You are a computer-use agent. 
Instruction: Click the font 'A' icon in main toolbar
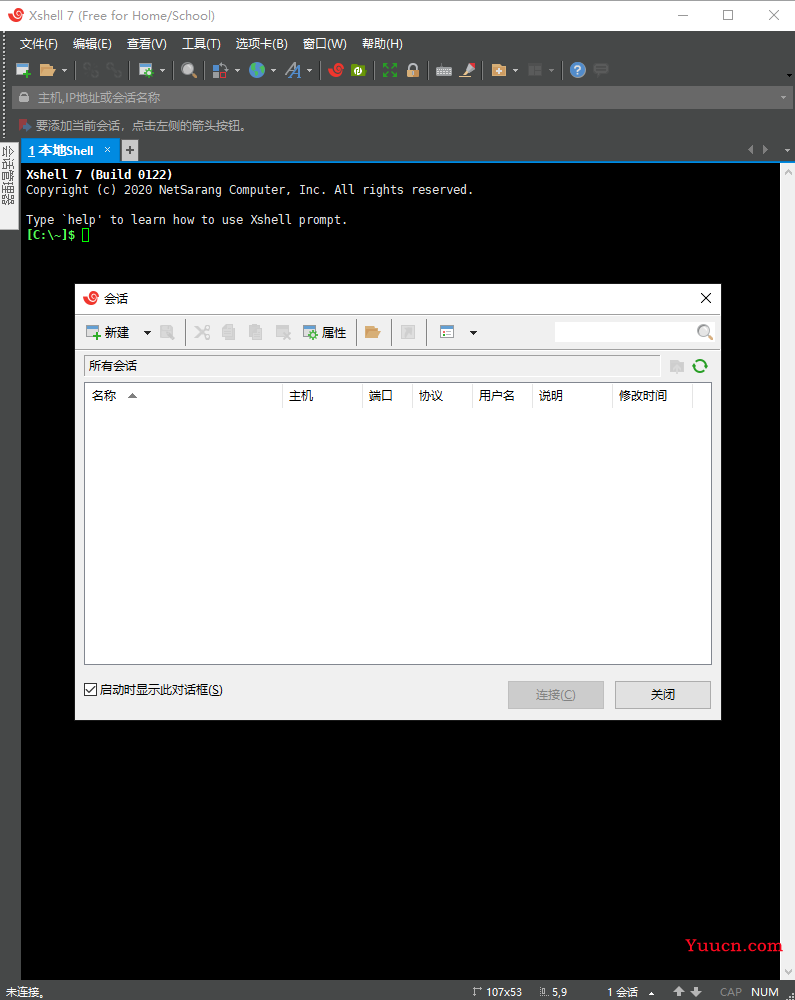point(293,70)
